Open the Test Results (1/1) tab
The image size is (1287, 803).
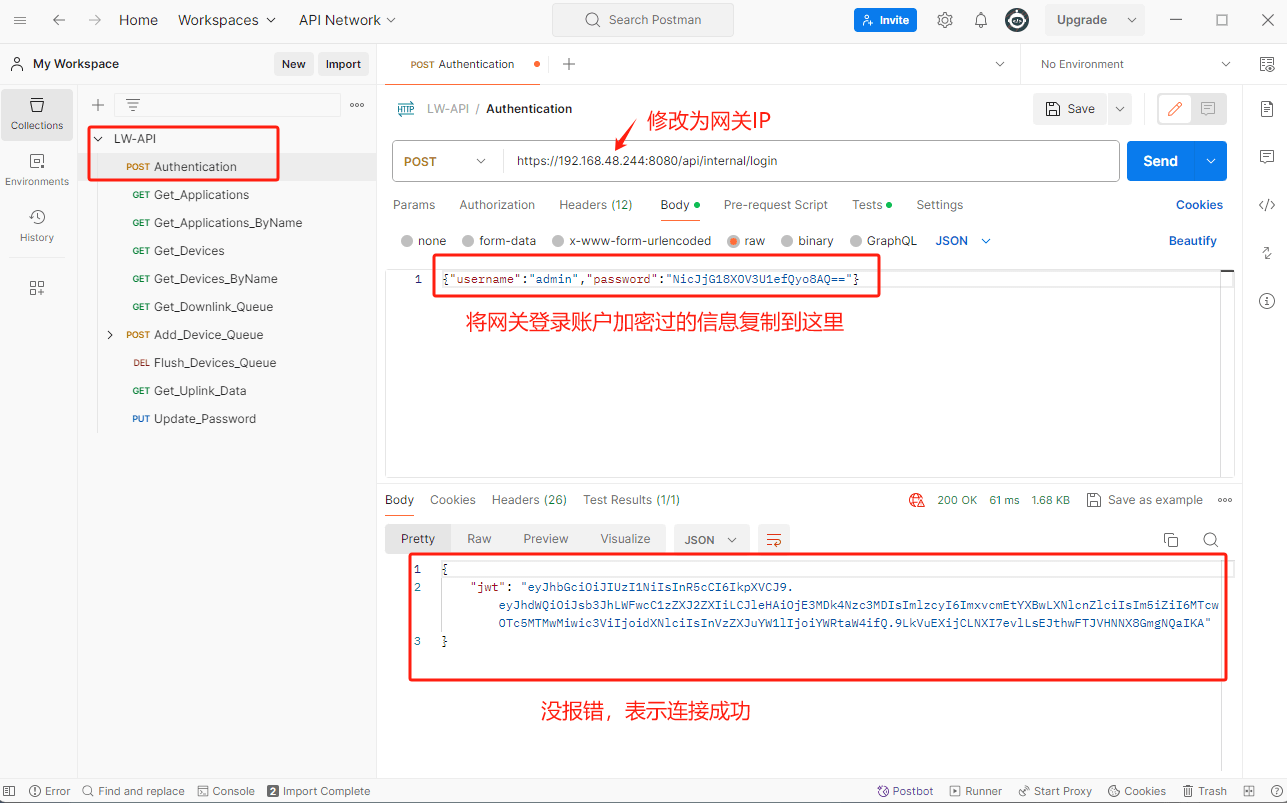631,500
